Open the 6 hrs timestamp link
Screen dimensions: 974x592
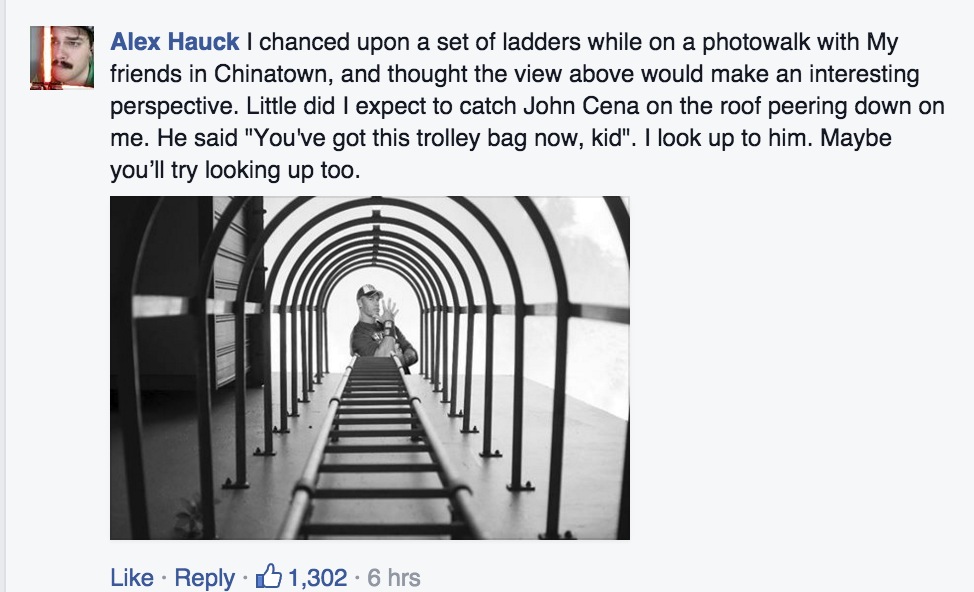(394, 577)
